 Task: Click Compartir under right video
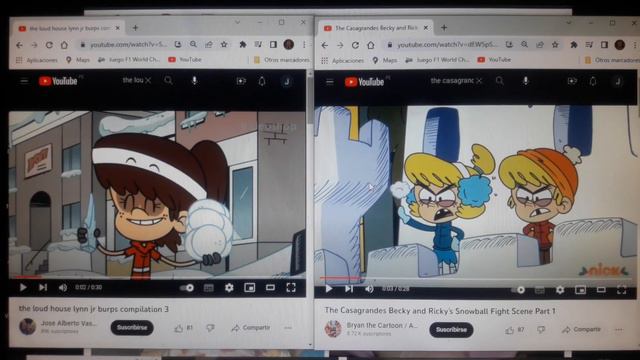(x=582, y=330)
